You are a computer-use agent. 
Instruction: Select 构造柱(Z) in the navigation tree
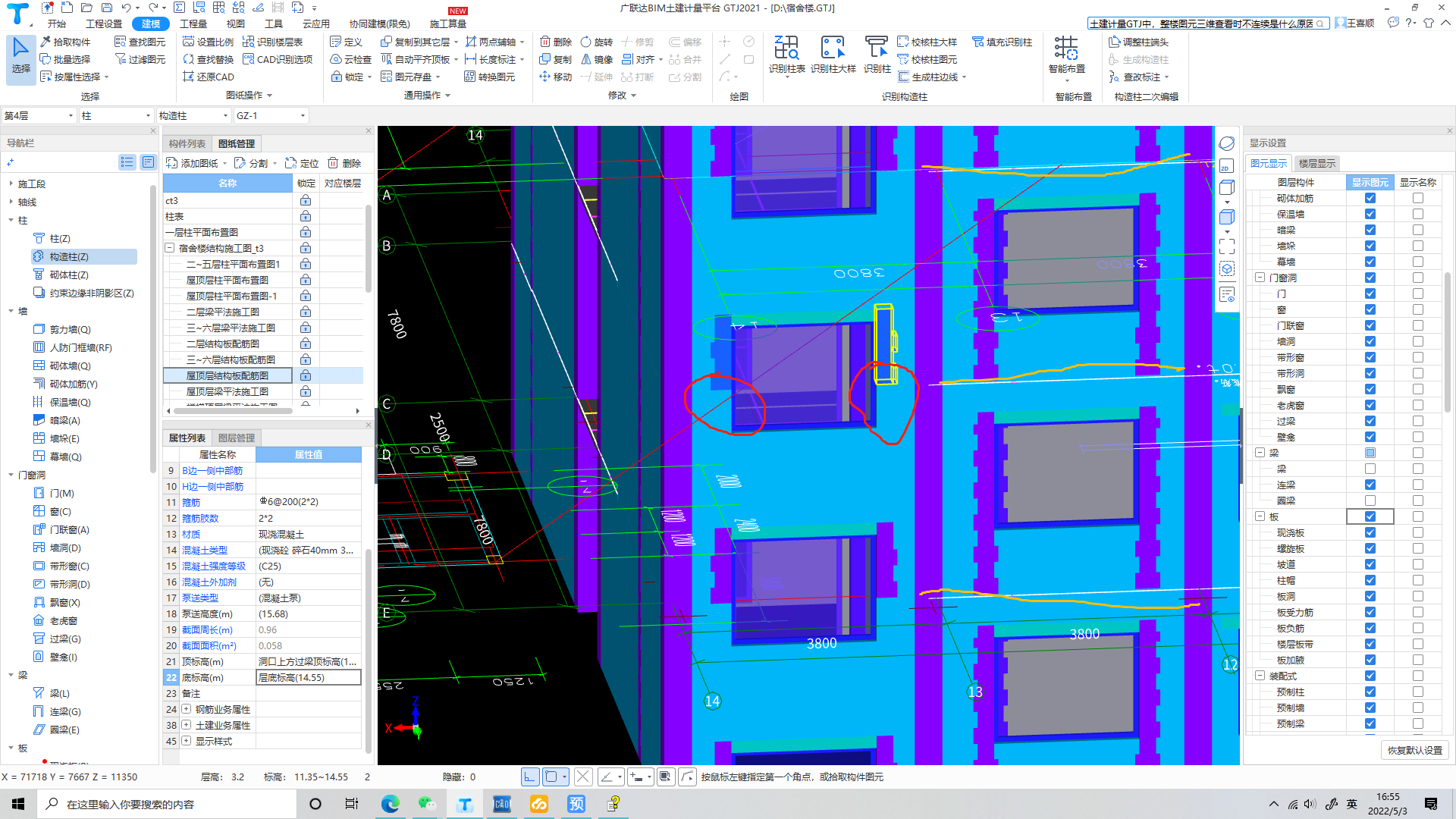(69, 257)
